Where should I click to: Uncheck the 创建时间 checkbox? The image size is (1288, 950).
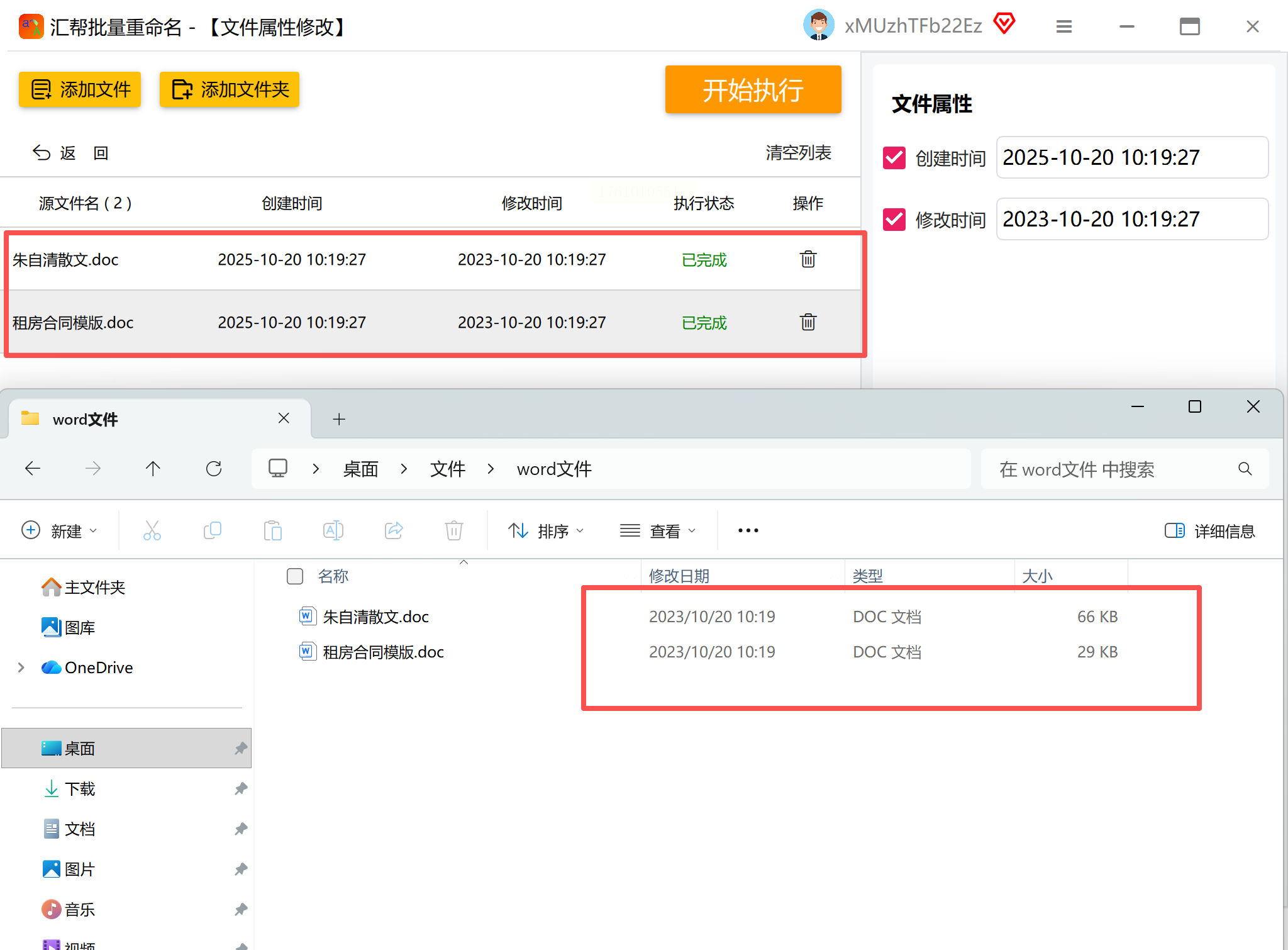pyautogui.click(x=894, y=158)
